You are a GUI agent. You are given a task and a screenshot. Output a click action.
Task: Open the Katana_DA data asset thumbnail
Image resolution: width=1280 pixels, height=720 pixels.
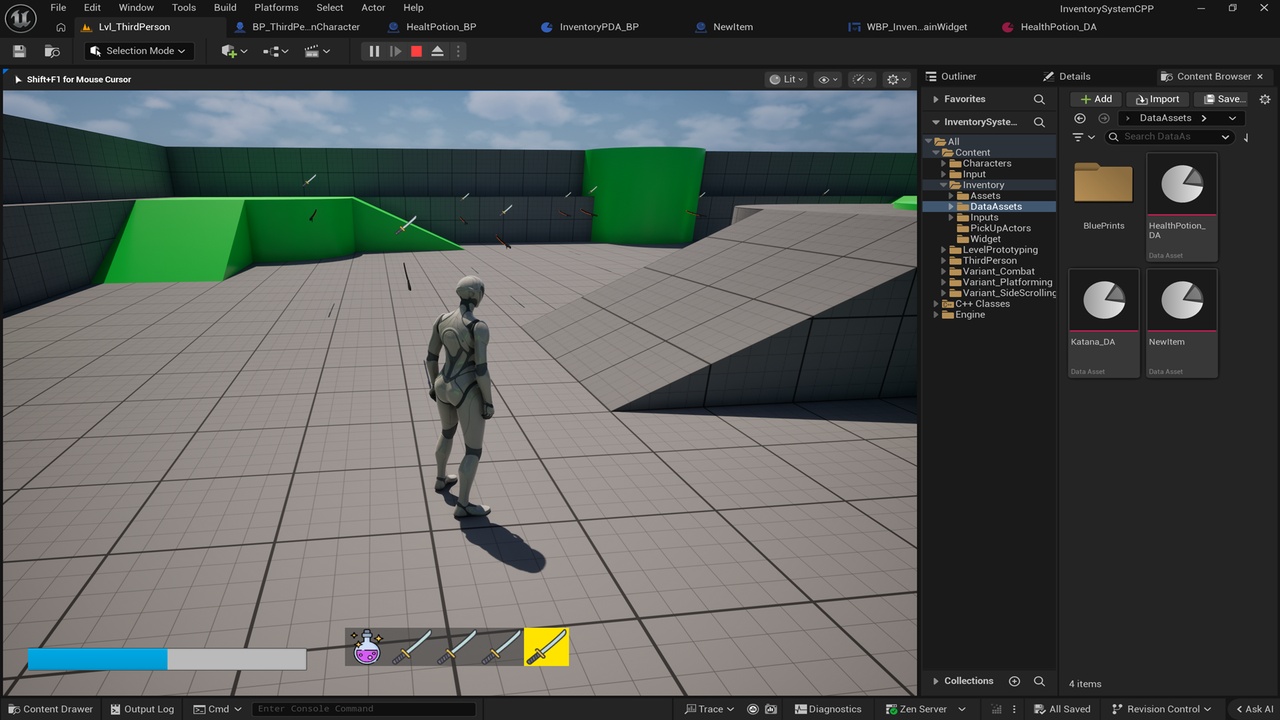tap(1104, 300)
